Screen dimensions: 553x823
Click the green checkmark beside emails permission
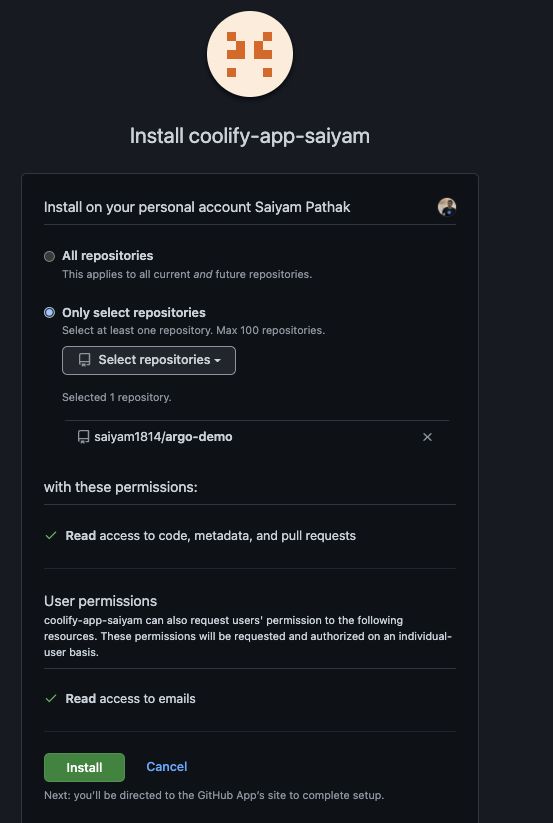51,699
